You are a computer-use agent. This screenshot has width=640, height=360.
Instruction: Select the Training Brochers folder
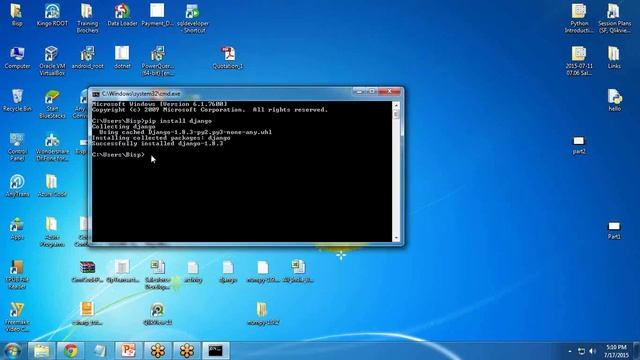(x=87, y=18)
